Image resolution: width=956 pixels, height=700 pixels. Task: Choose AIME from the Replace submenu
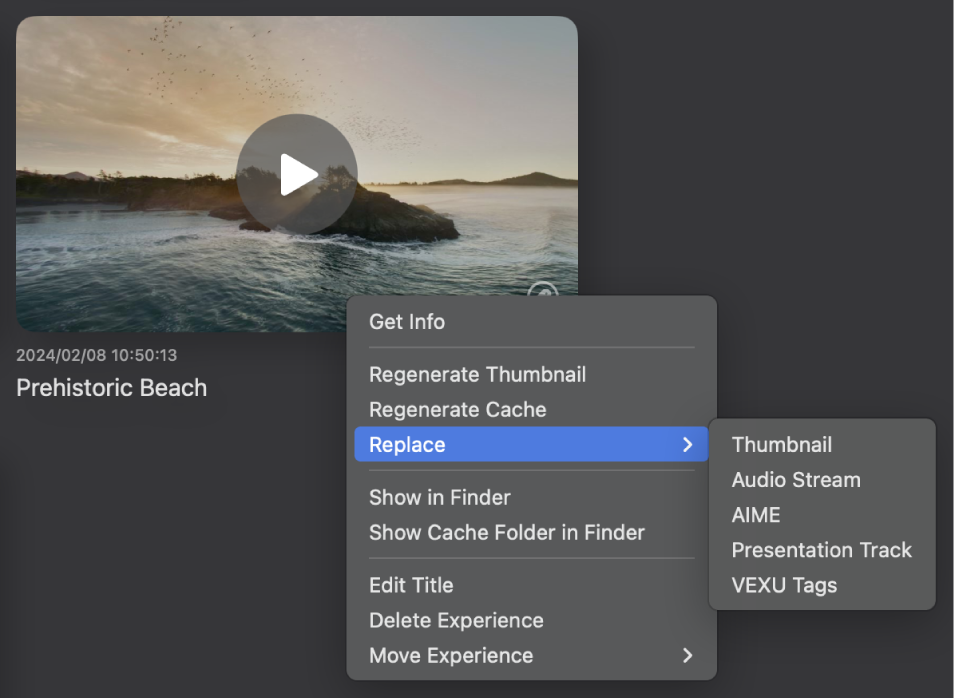click(756, 514)
